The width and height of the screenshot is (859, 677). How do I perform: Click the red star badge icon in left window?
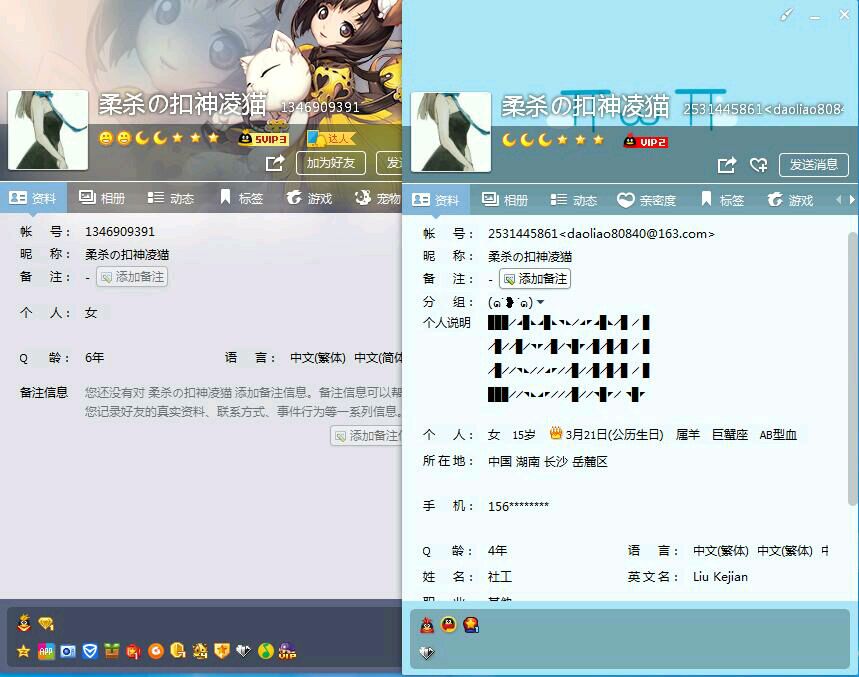[134, 651]
